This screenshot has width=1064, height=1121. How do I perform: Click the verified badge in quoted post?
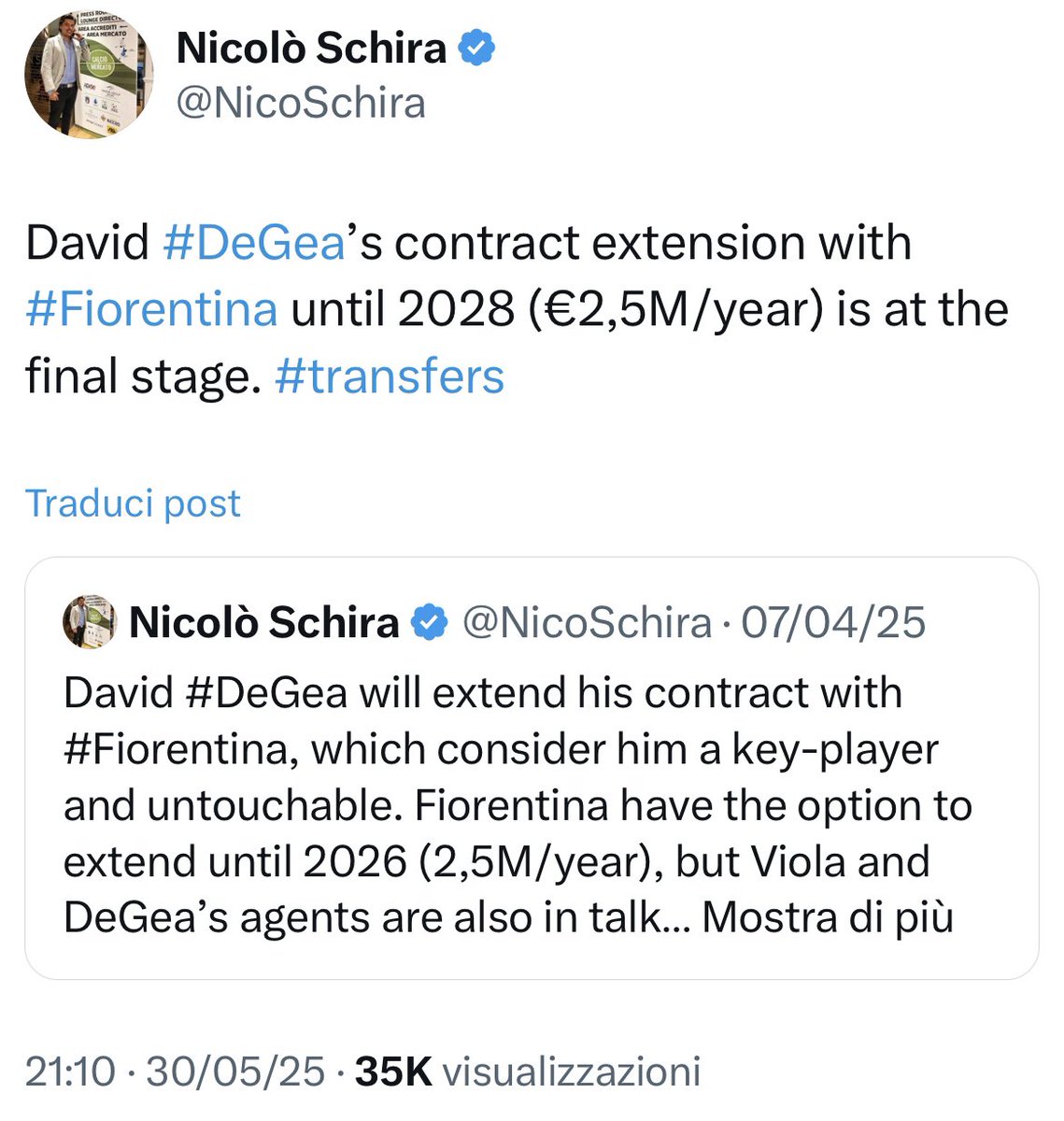coord(430,622)
